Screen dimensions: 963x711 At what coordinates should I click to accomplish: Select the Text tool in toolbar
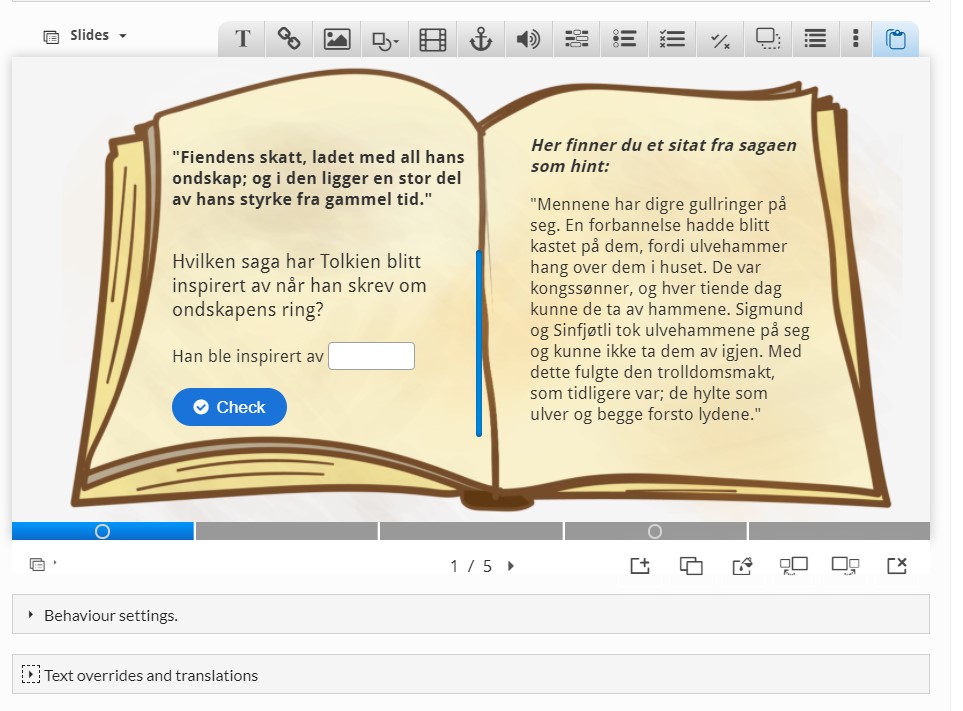(x=243, y=39)
